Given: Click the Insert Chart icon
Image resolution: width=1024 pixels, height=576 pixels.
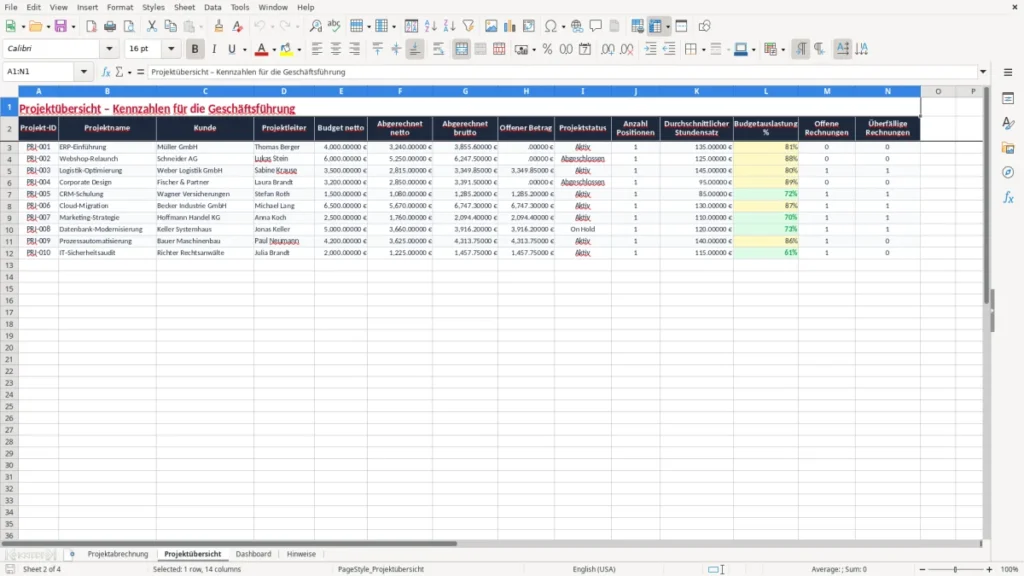Looking at the screenshot, I should click(510, 26).
